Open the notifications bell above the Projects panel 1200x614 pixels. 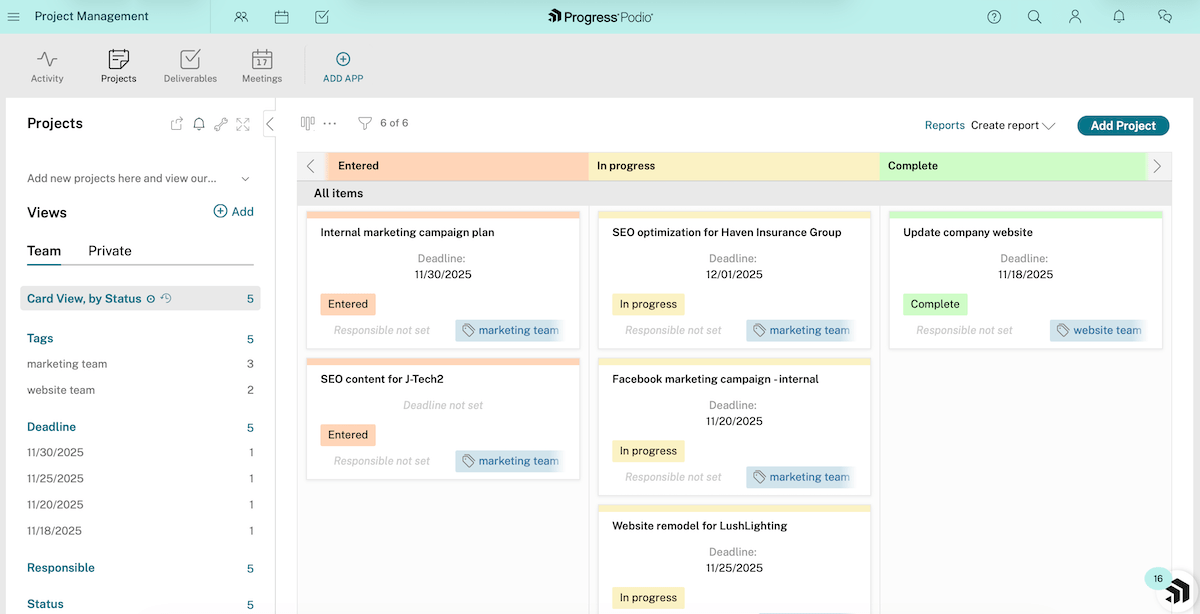click(x=198, y=123)
